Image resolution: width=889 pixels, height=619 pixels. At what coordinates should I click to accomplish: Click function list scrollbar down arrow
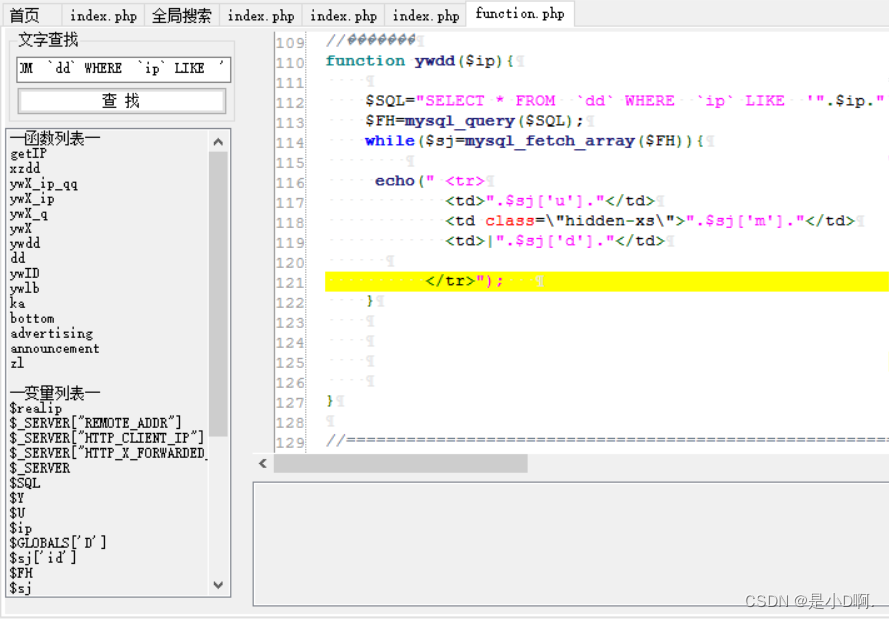(x=218, y=584)
